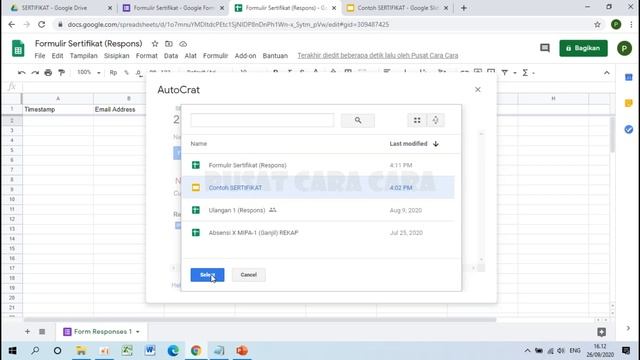The image size is (640, 360).
Task: Select Contoh SERTIFIKAT slides file
Action: coord(318,188)
